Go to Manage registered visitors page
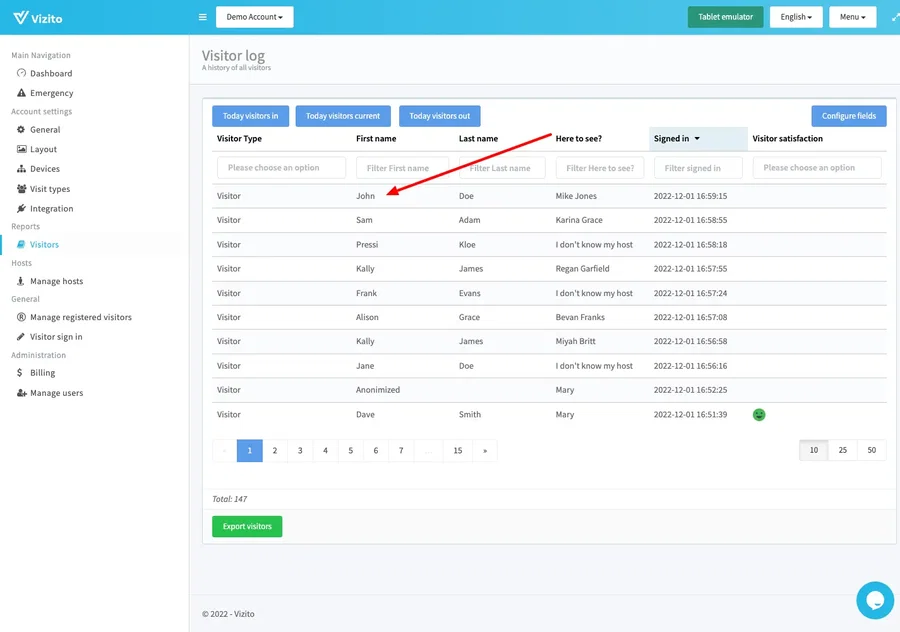The width and height of the screenshot is (900, 632). pyautogui.click(x=80, y=317)
